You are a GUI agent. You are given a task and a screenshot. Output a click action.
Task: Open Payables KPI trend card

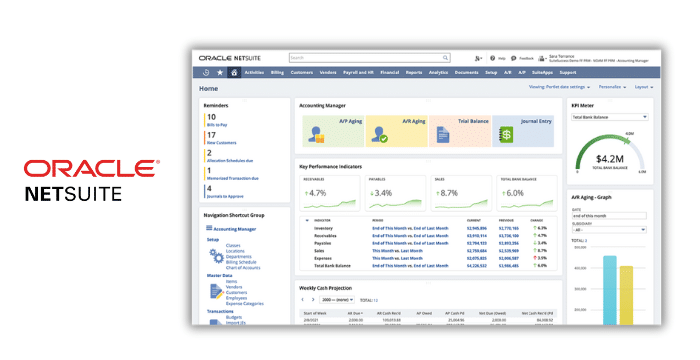point(395,193)
